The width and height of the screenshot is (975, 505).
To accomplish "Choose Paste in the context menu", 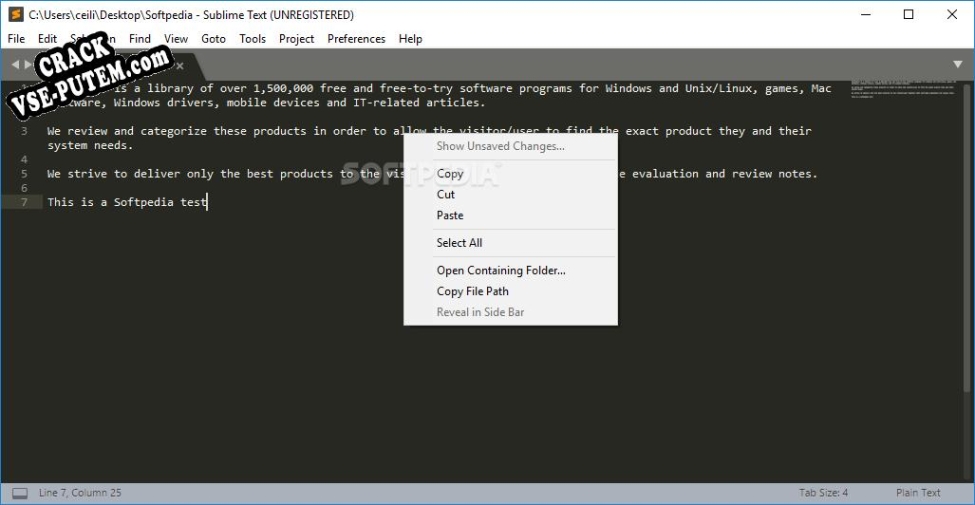I will tap(450, 216).
